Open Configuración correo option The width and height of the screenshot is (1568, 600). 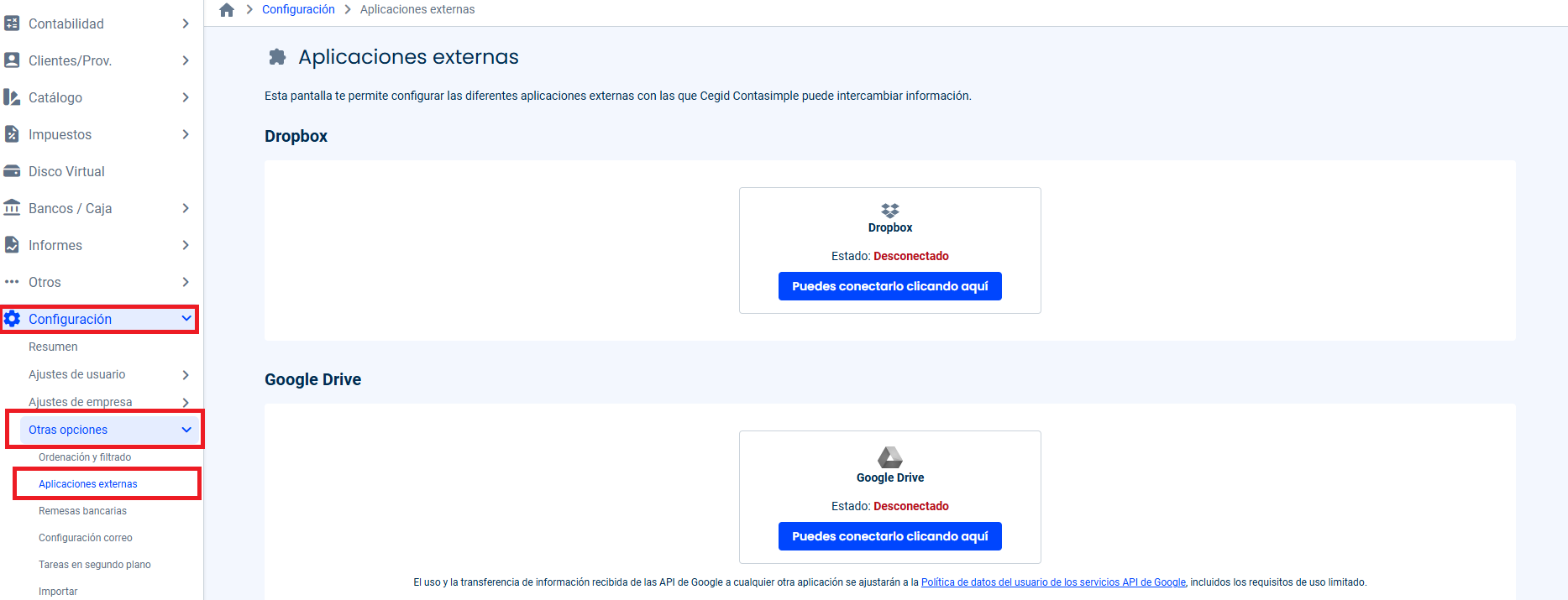86,538
